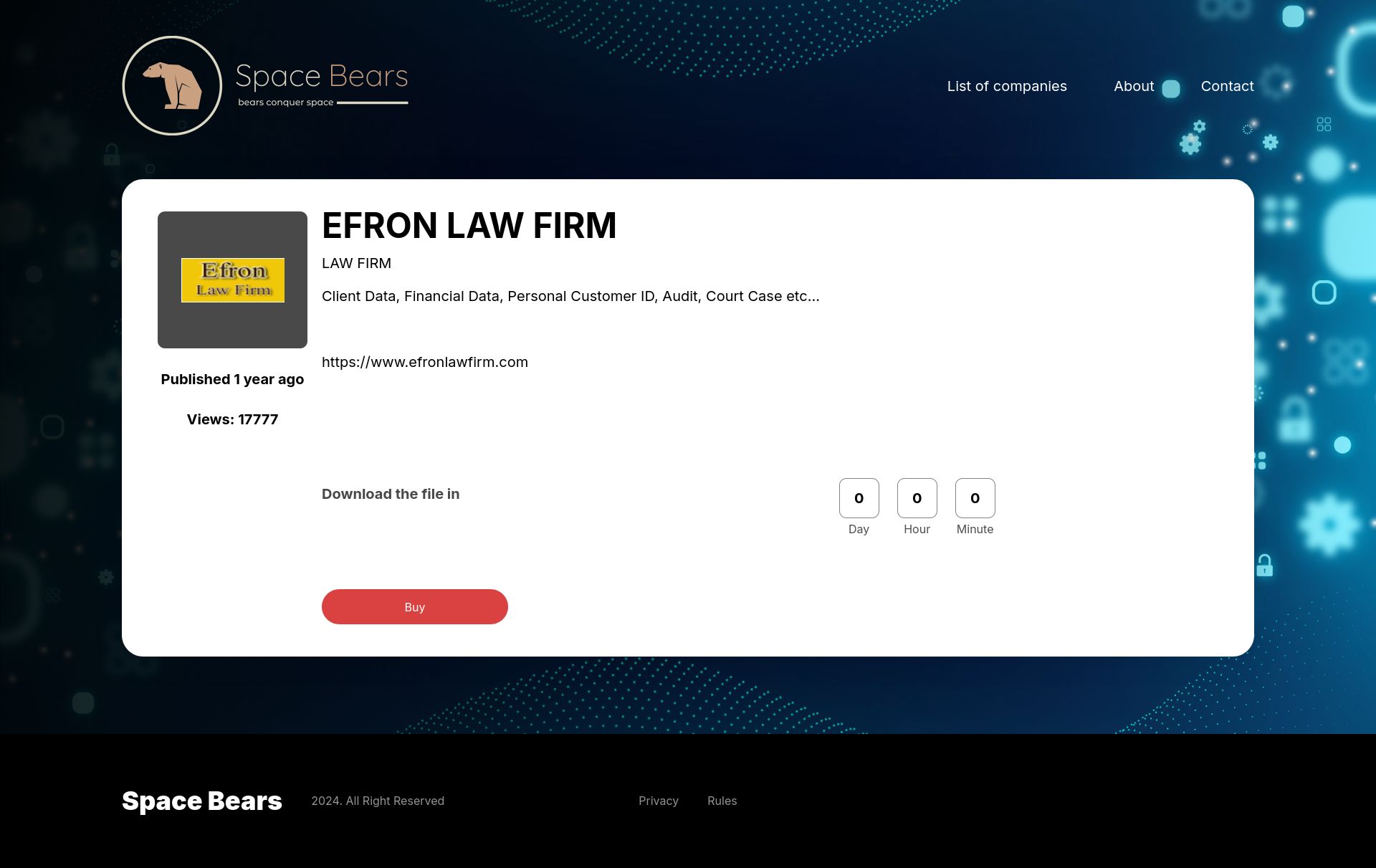Open the Contact page link
The image size is (1376, 868).
[x=1227, y=86]
